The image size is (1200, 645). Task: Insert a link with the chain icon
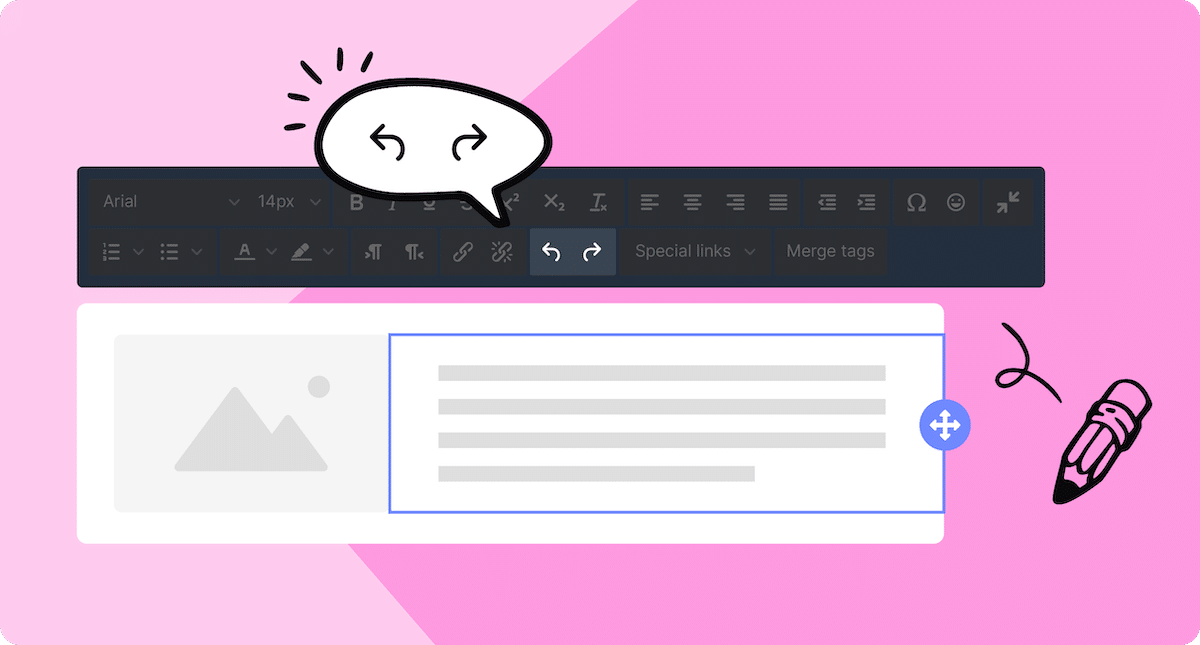point(461,252)
